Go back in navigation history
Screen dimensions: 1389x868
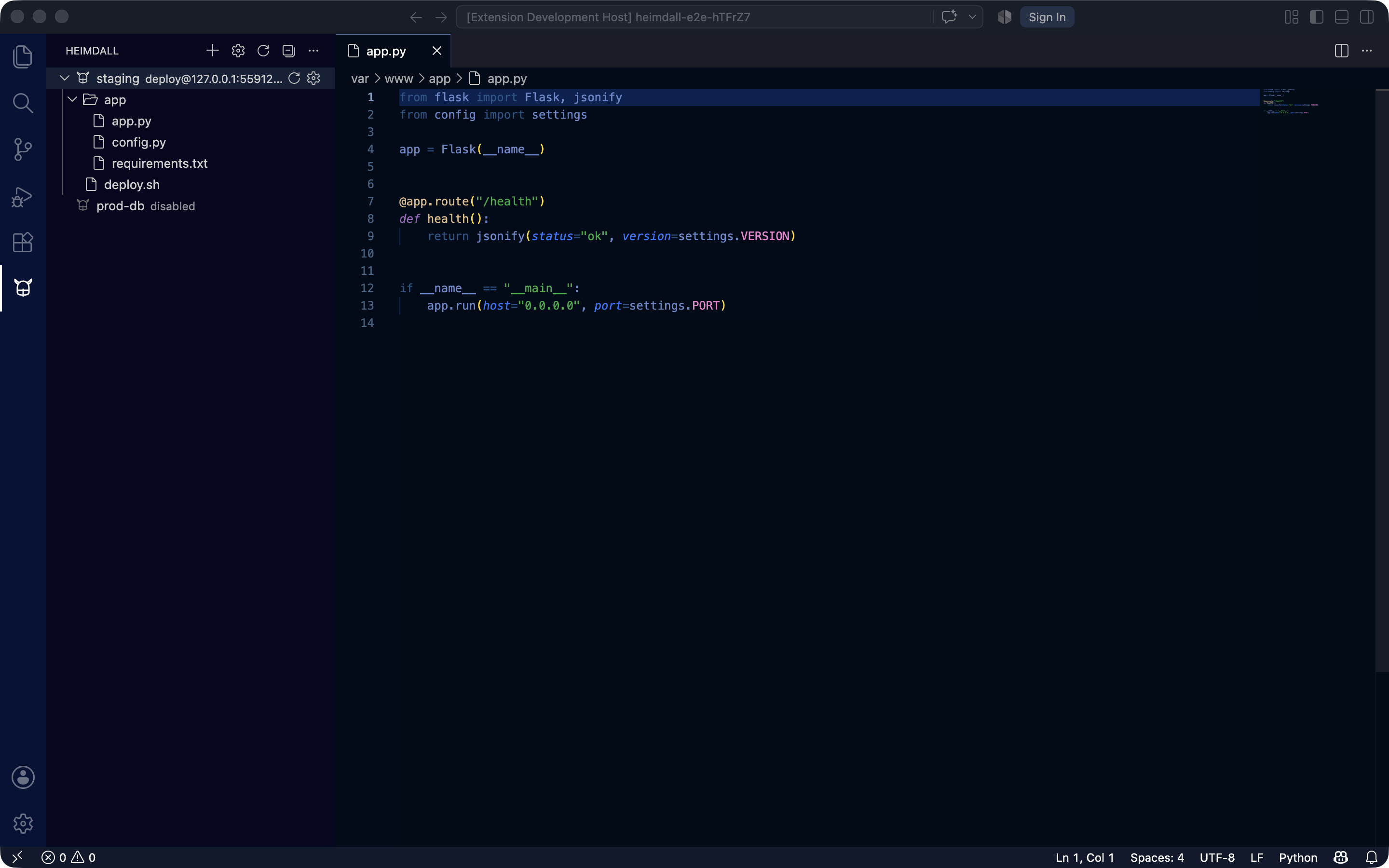416,17
